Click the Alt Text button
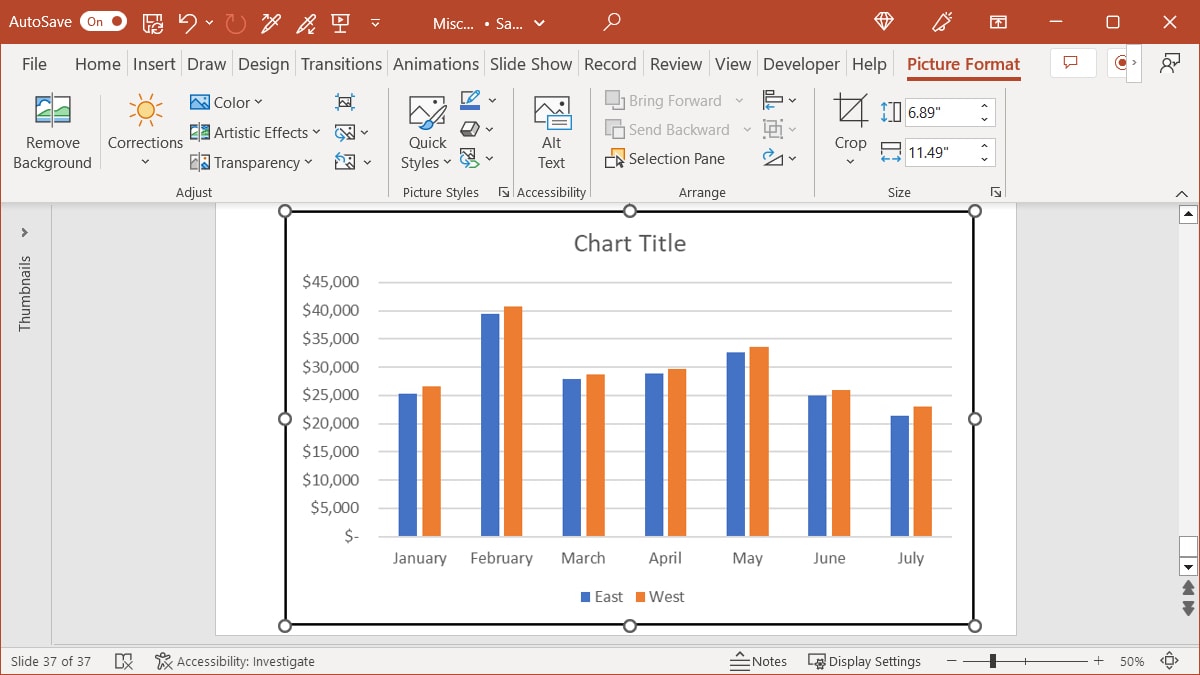Viewport: 1200px width, 675px height. coord(551,128)
